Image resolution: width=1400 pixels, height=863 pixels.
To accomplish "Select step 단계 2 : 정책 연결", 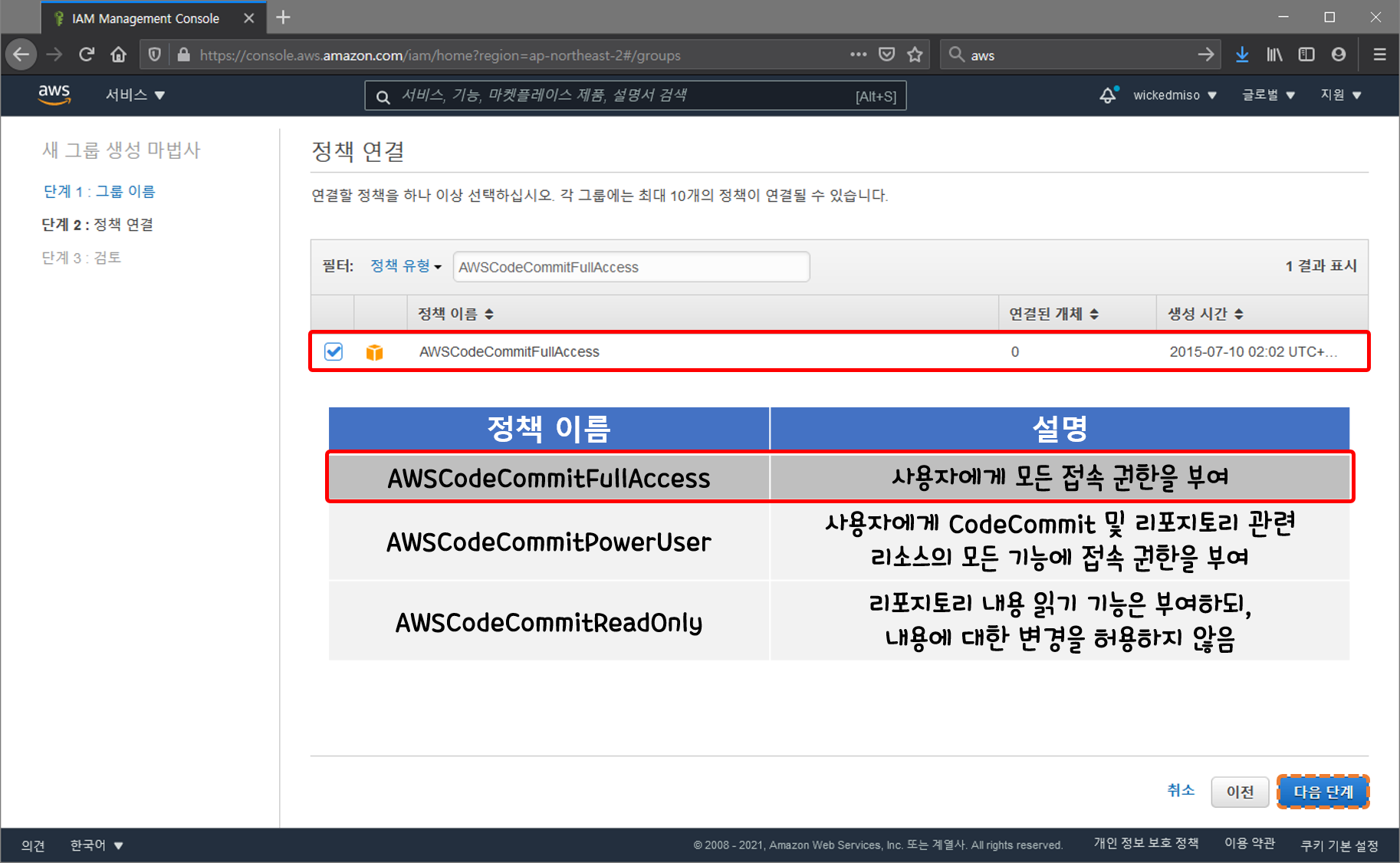I will (97, 224).
